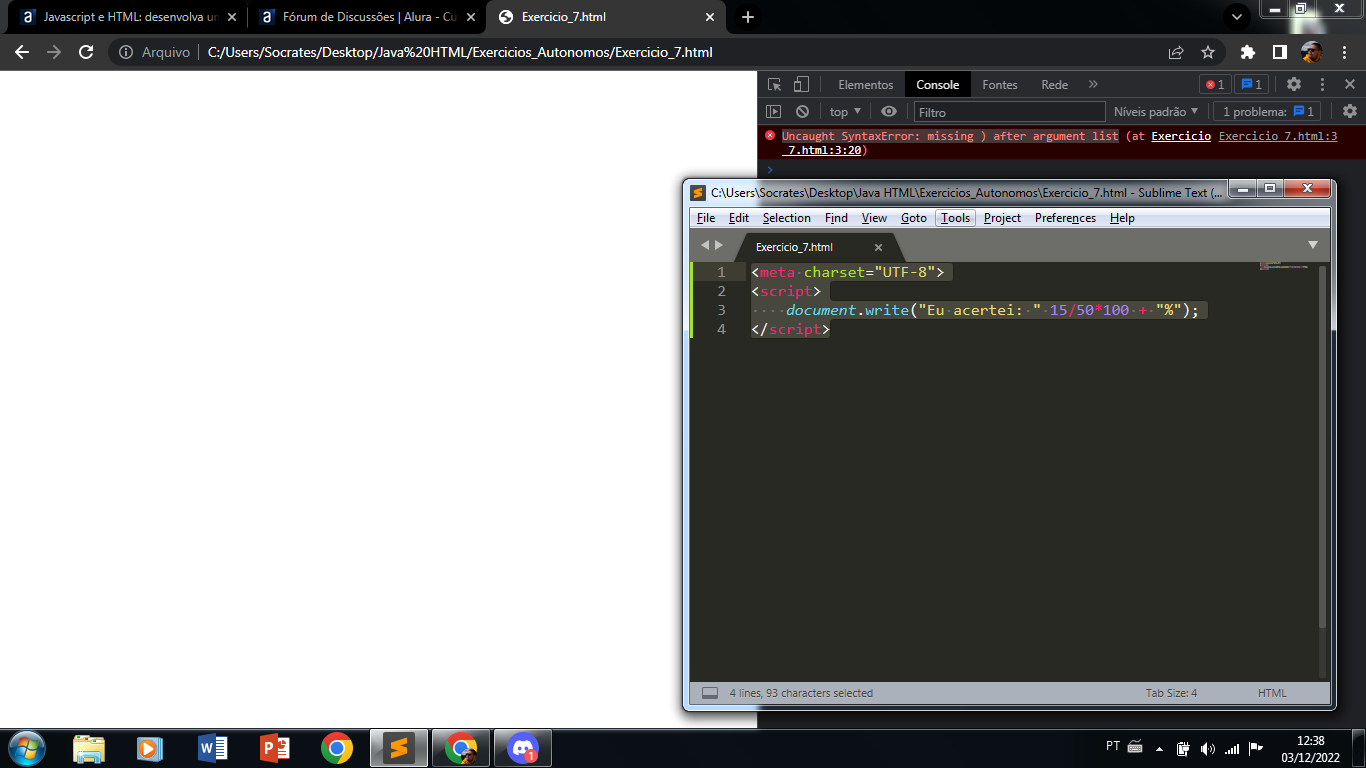Open the Chrome tab search dropdown

pos(1237,17)
